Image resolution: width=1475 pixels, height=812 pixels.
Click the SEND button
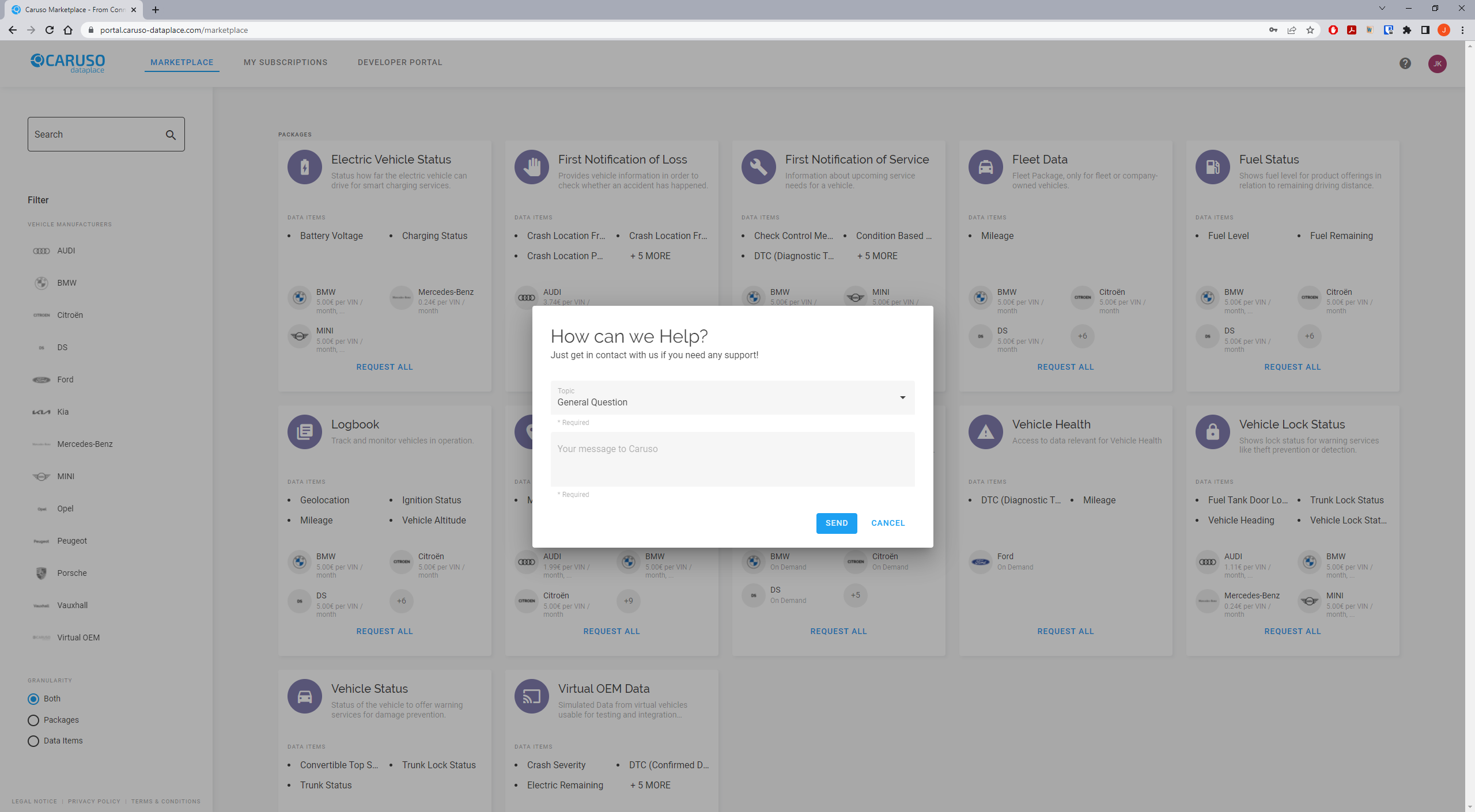(837, 523)
